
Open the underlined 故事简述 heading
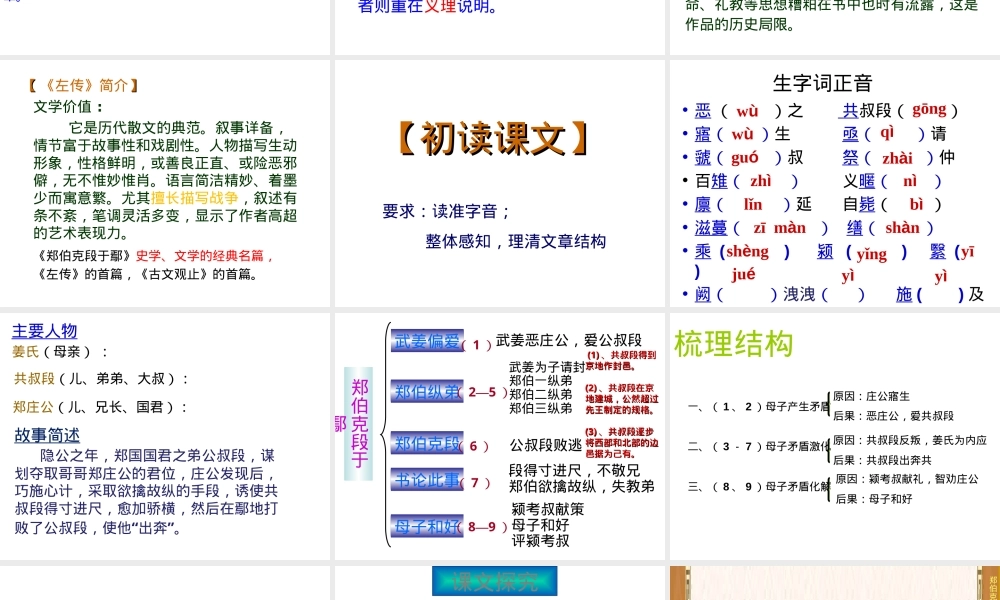[x=47, y=435]
